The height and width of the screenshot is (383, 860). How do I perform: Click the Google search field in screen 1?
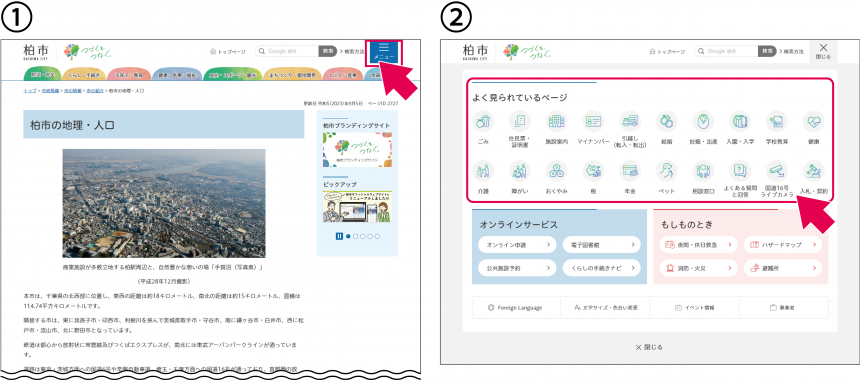[287, 51]
